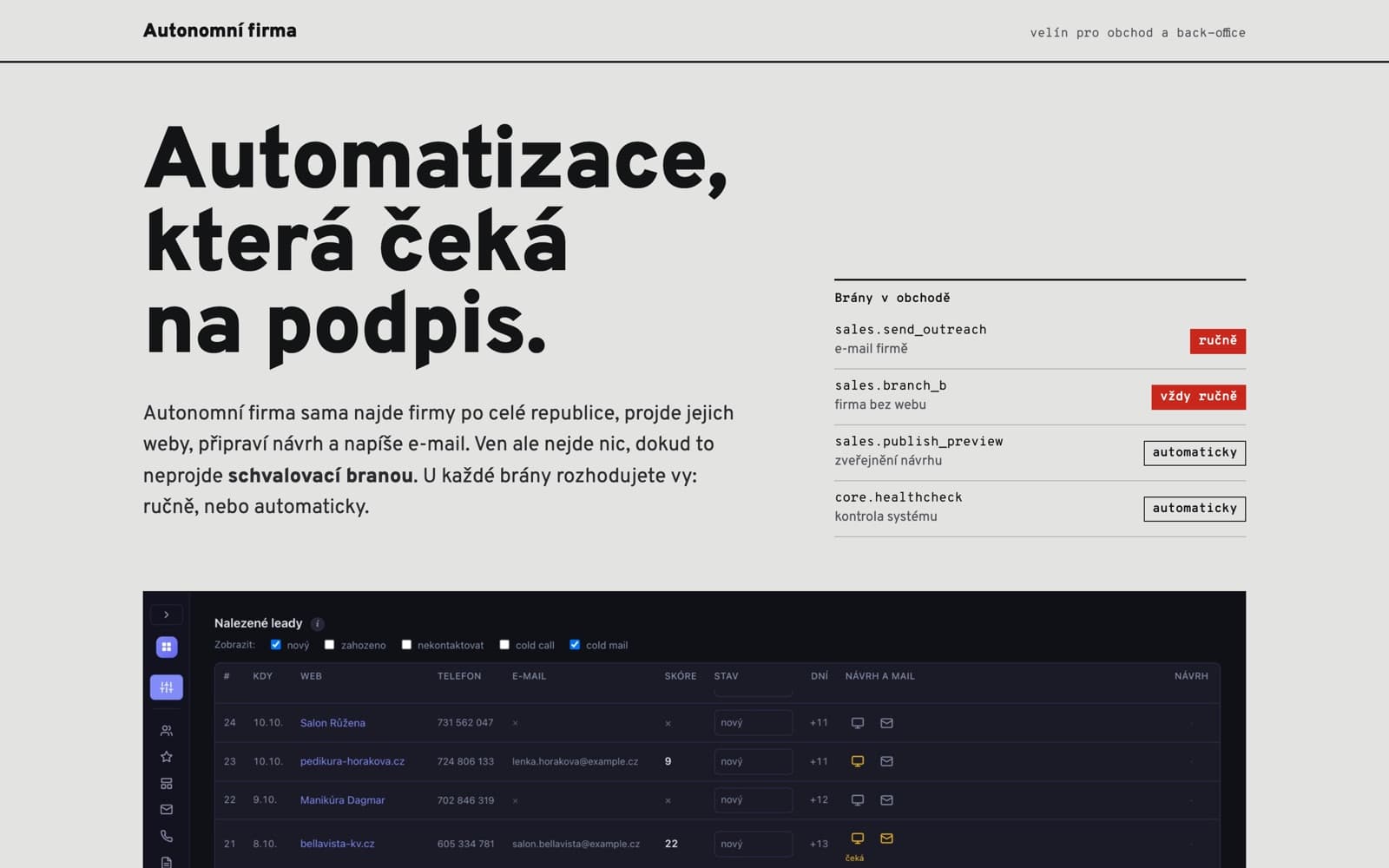The image size is (1389, 868).
Task: Enable the zahozeno filter checkbox
Action: pos(329,645)
